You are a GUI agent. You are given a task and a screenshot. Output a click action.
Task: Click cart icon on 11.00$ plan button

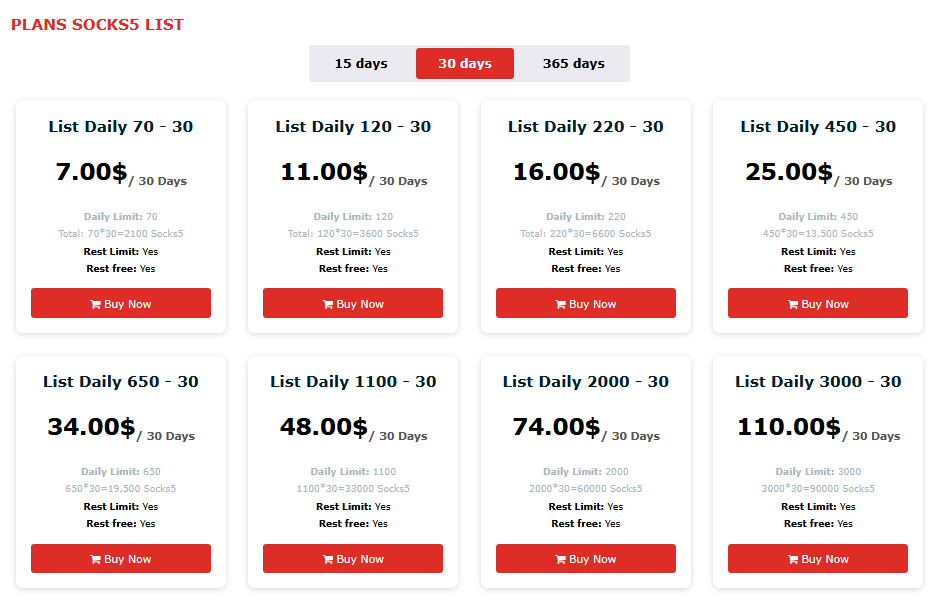328,304
